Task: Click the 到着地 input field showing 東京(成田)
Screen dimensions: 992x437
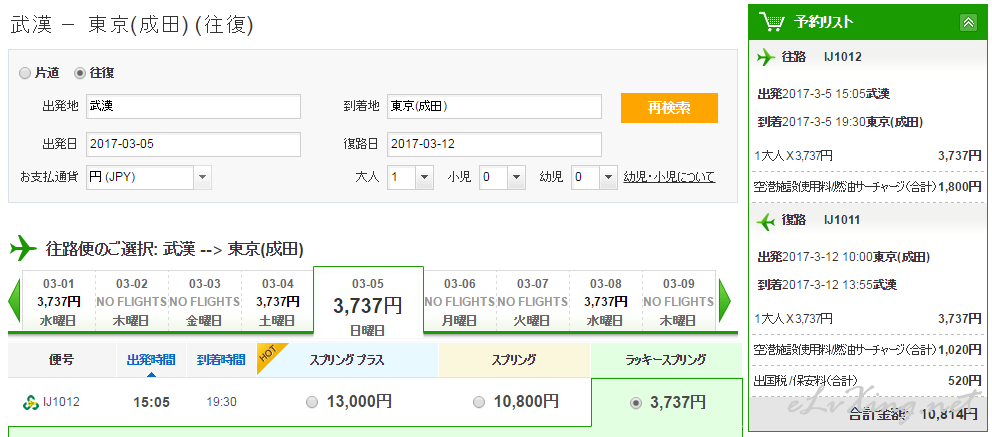Action: tap(494, 107)
